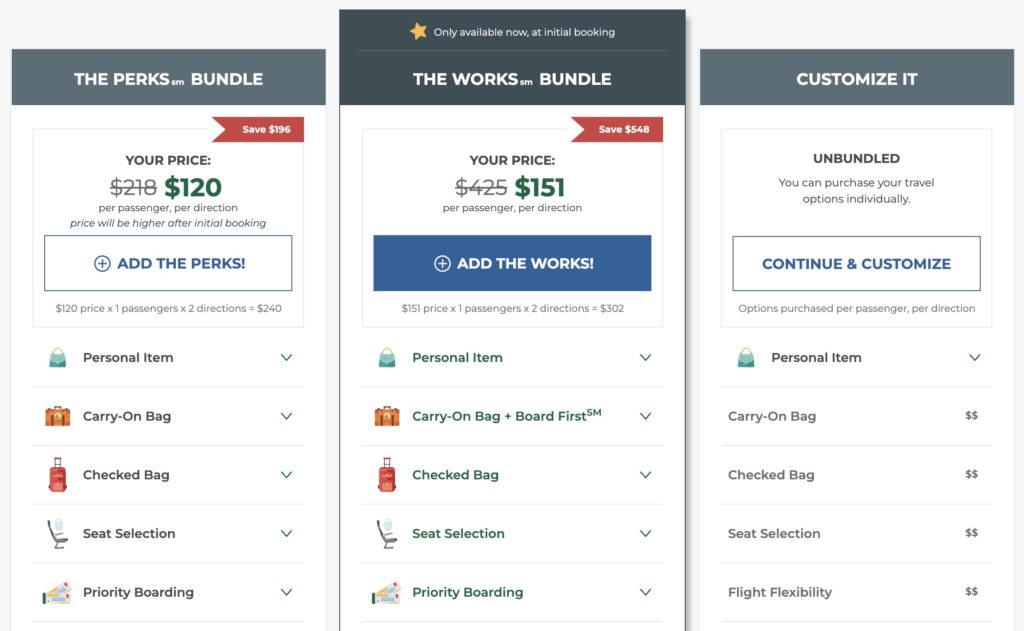This screenshot has height=631, width=1024.
Task: Expand the Personal Item section in Perks bundle
Action: coord(287,357)
